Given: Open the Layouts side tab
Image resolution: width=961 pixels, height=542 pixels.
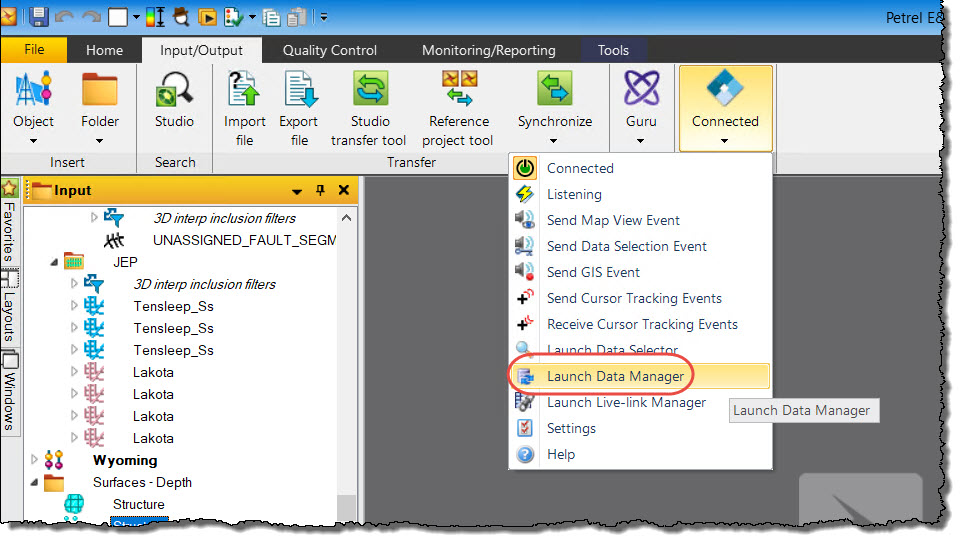Looking at the screenshot, I should [9, 308].
